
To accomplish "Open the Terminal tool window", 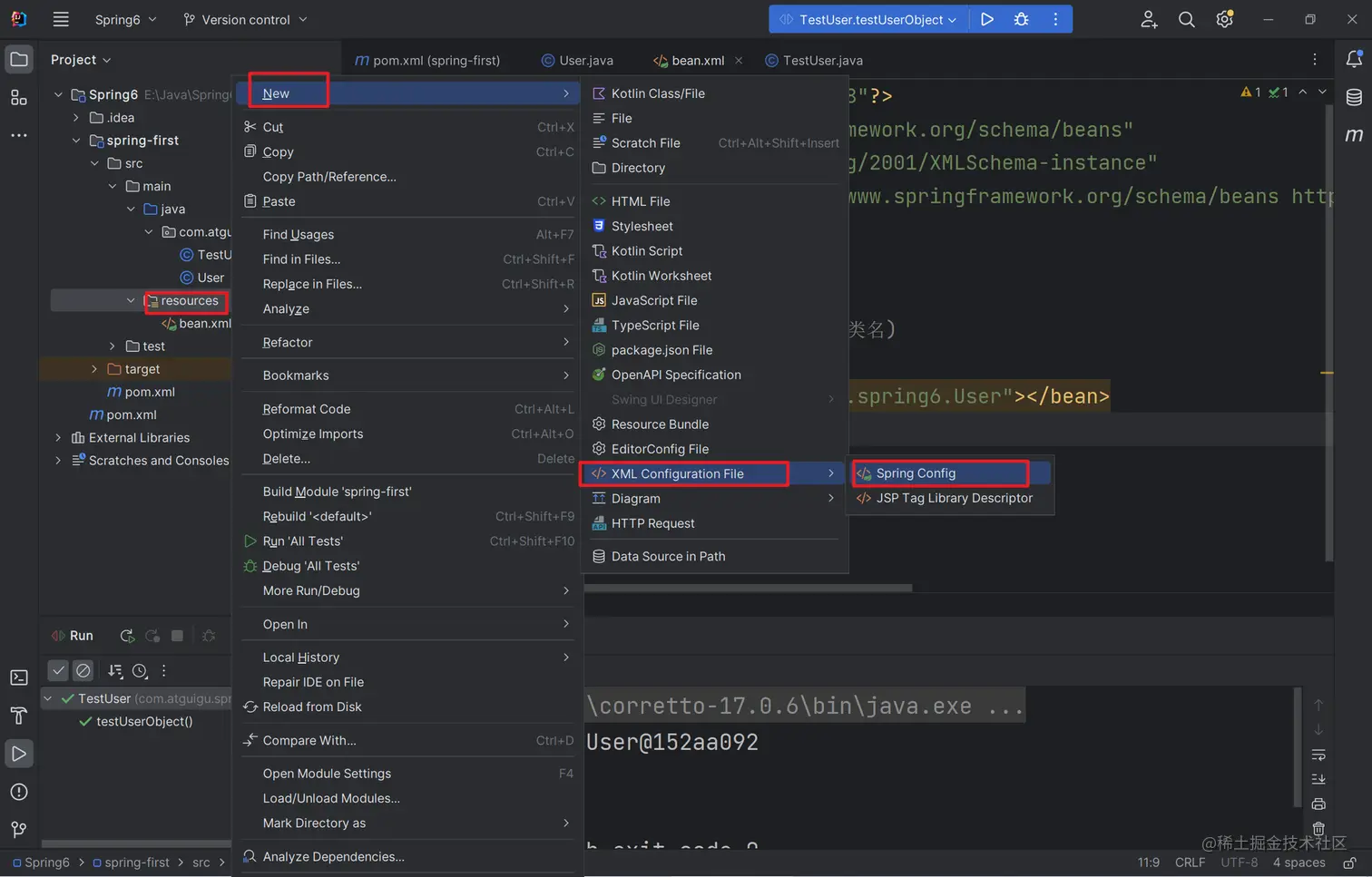I will [19, 677].
